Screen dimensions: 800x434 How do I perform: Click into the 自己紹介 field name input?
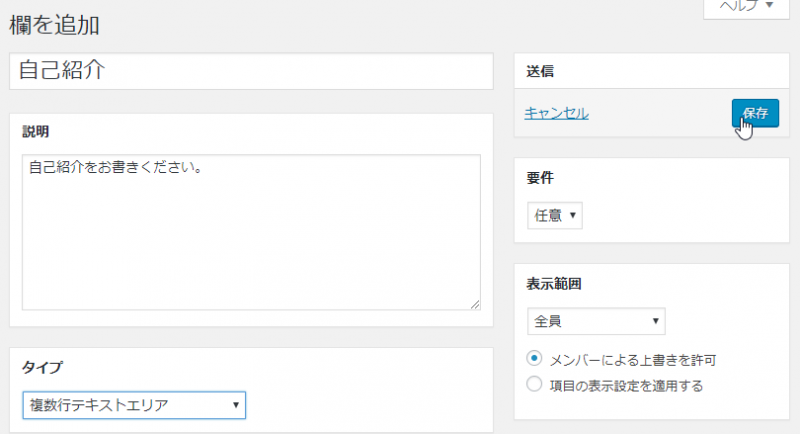tap(250, 71)
